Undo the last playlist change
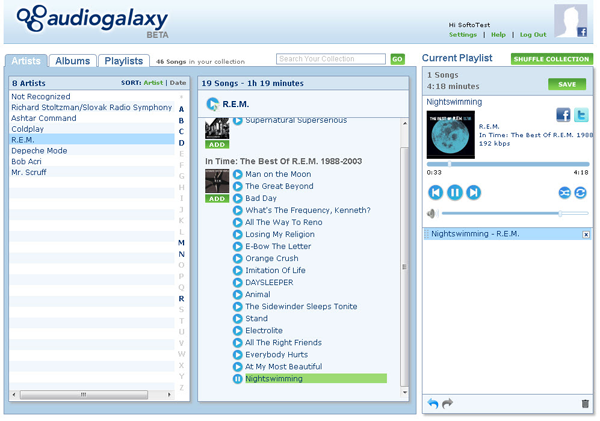This screenshot has width=600, height=421. tap(433, 404)
